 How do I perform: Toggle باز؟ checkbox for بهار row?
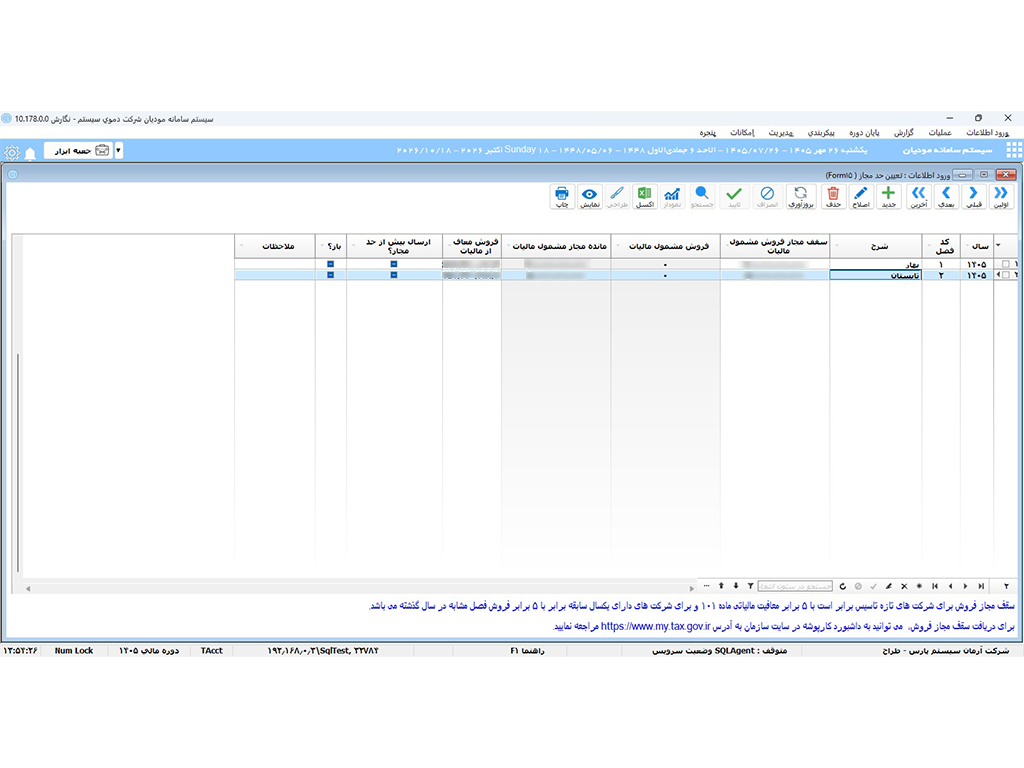[330, 264]
